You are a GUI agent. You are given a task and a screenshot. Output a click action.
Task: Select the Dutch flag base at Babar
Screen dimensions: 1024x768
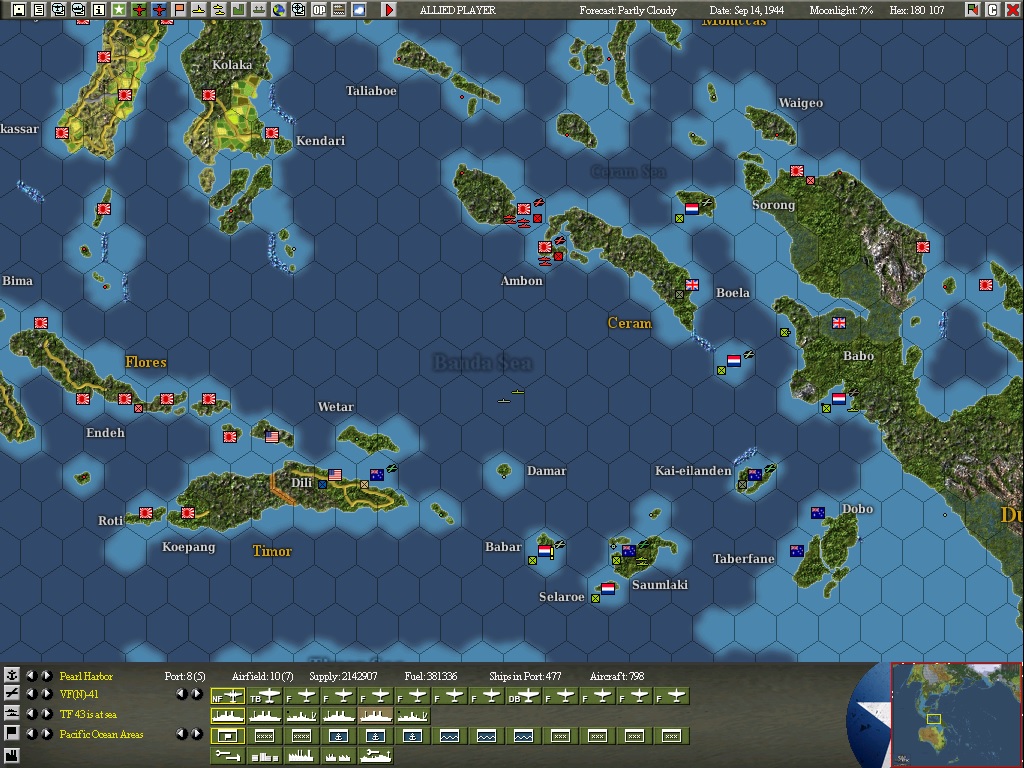coord(545,551)
